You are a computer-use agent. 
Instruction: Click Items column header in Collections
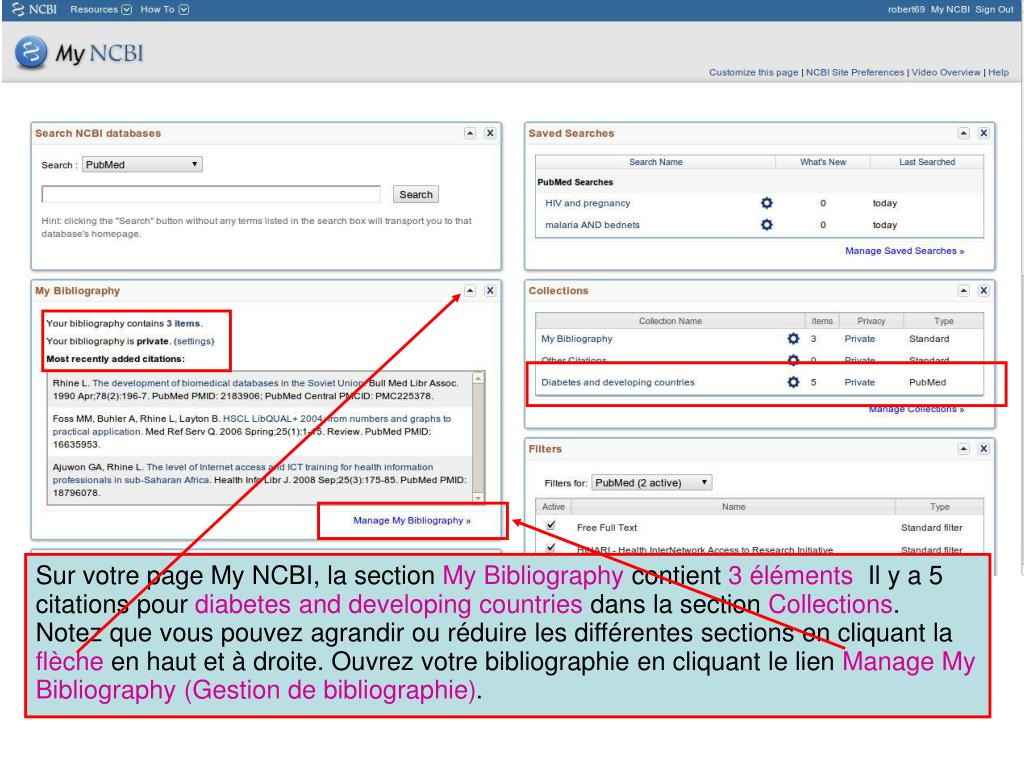tap(822, 321)
